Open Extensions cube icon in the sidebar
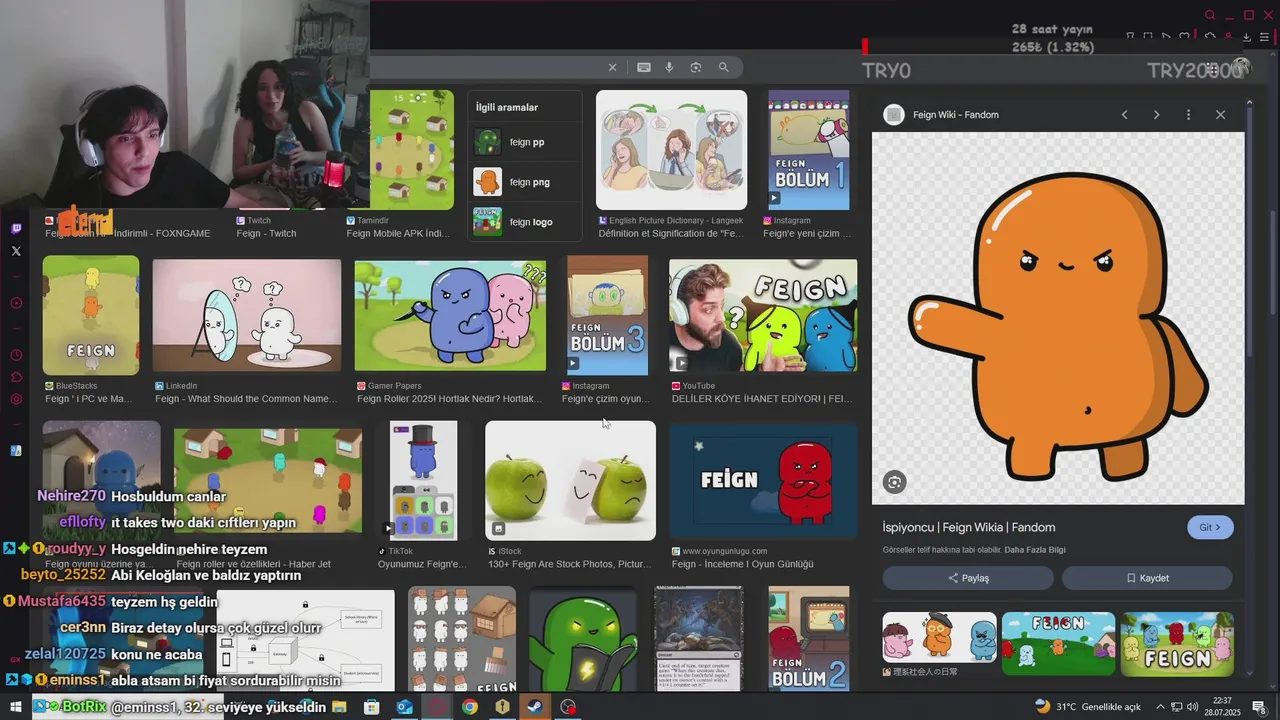This screenshot has width=1280, height=720. 16,377
